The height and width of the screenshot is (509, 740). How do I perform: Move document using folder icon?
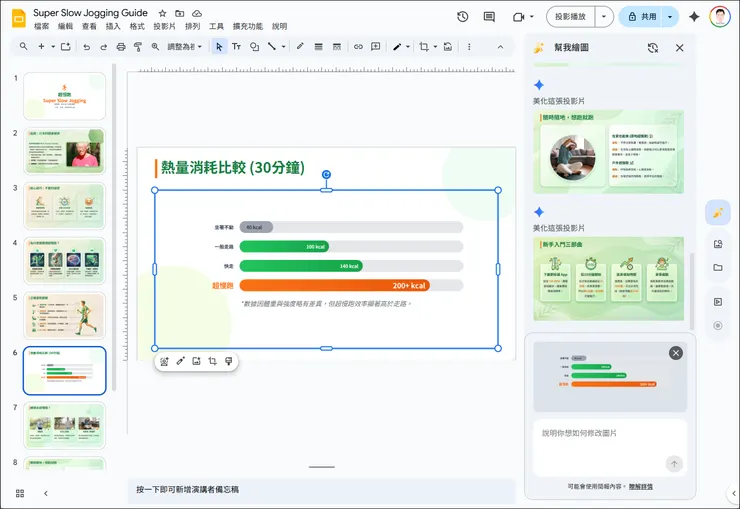tap(179, 13)
